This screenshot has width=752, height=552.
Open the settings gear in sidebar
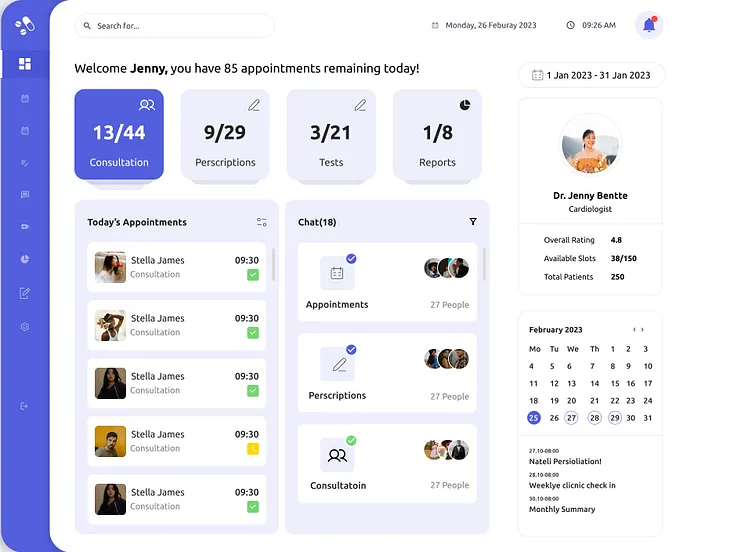[25, 327]
